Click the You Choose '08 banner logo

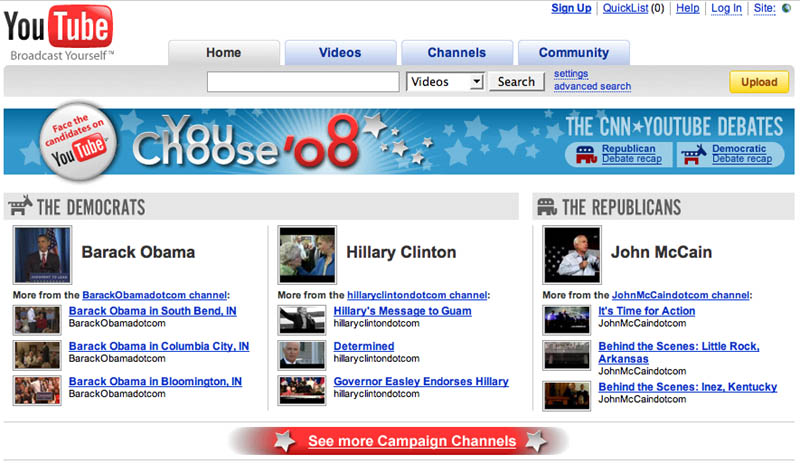[x=247, y=141]
